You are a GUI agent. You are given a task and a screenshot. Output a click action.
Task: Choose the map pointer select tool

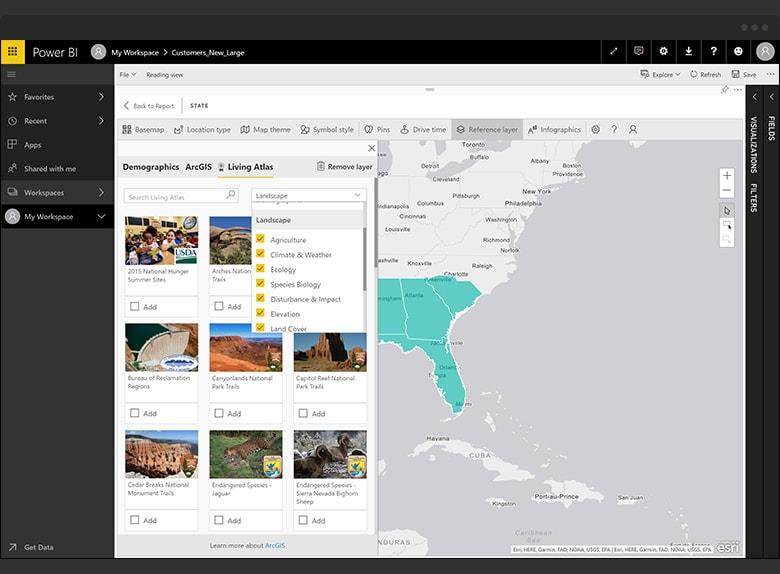pyautogui.click(x=727, y=210)
